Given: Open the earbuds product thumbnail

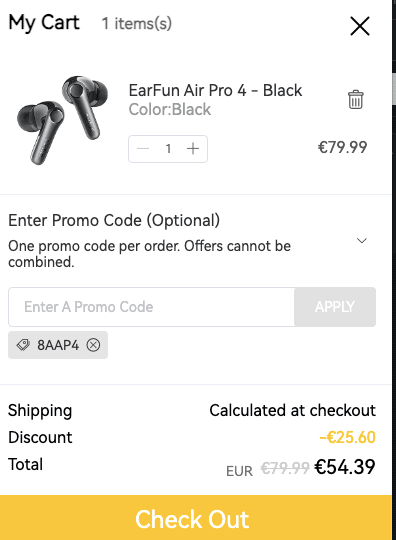Looking at the screenshot, I should [62, 119].
